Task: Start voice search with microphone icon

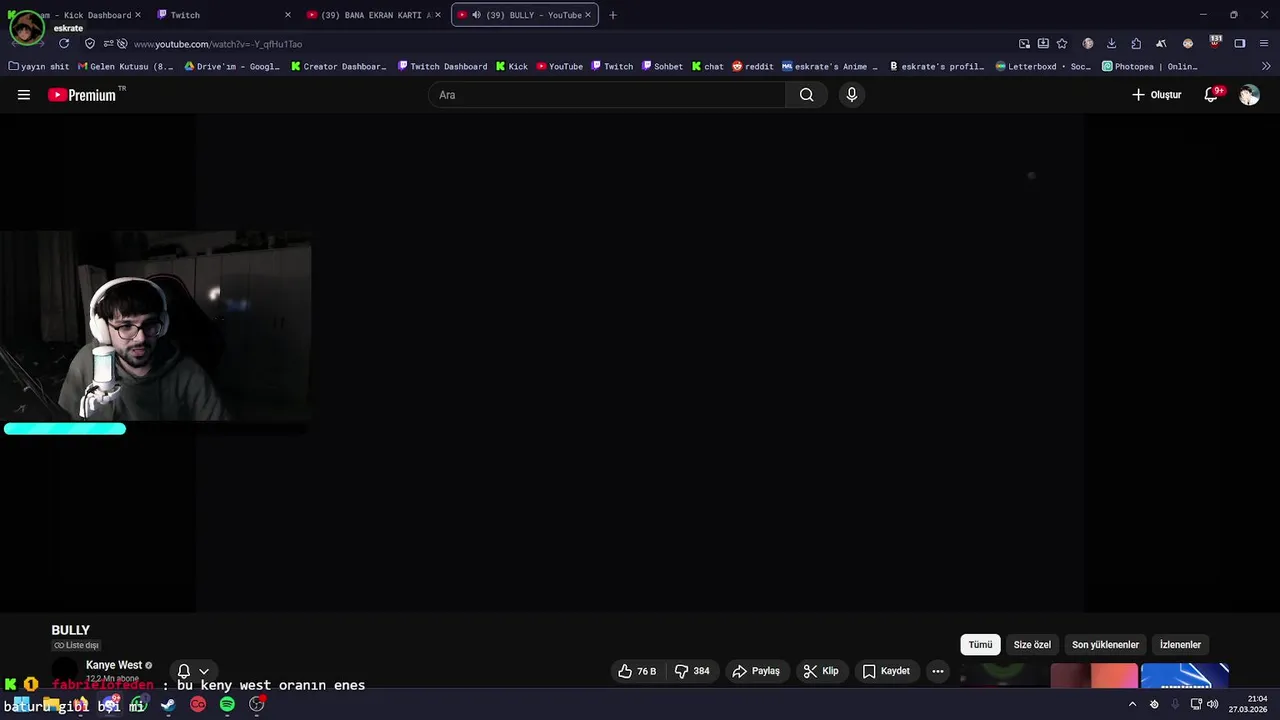Action: (x=851, y=95)
